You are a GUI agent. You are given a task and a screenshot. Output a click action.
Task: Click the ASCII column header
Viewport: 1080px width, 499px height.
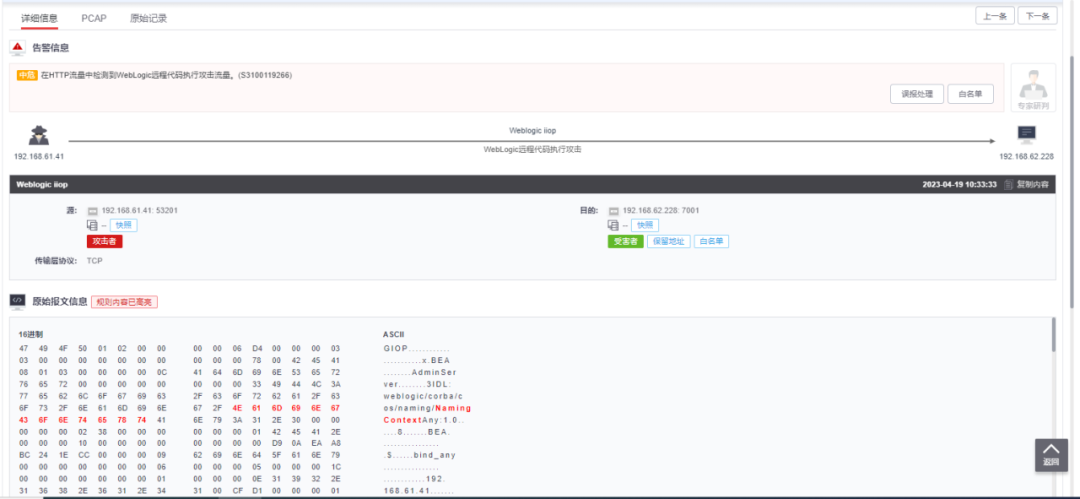[x=393, y=334]
